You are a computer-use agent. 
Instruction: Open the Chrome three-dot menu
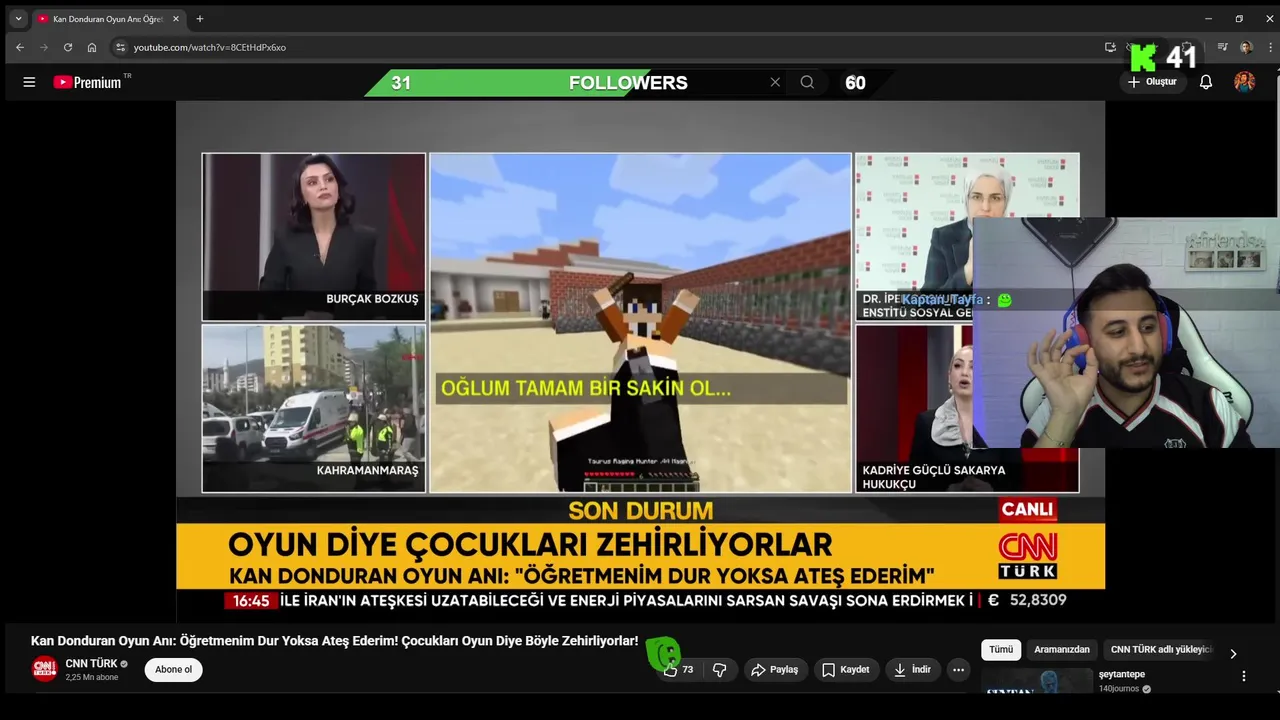[x=1268, y=47]
